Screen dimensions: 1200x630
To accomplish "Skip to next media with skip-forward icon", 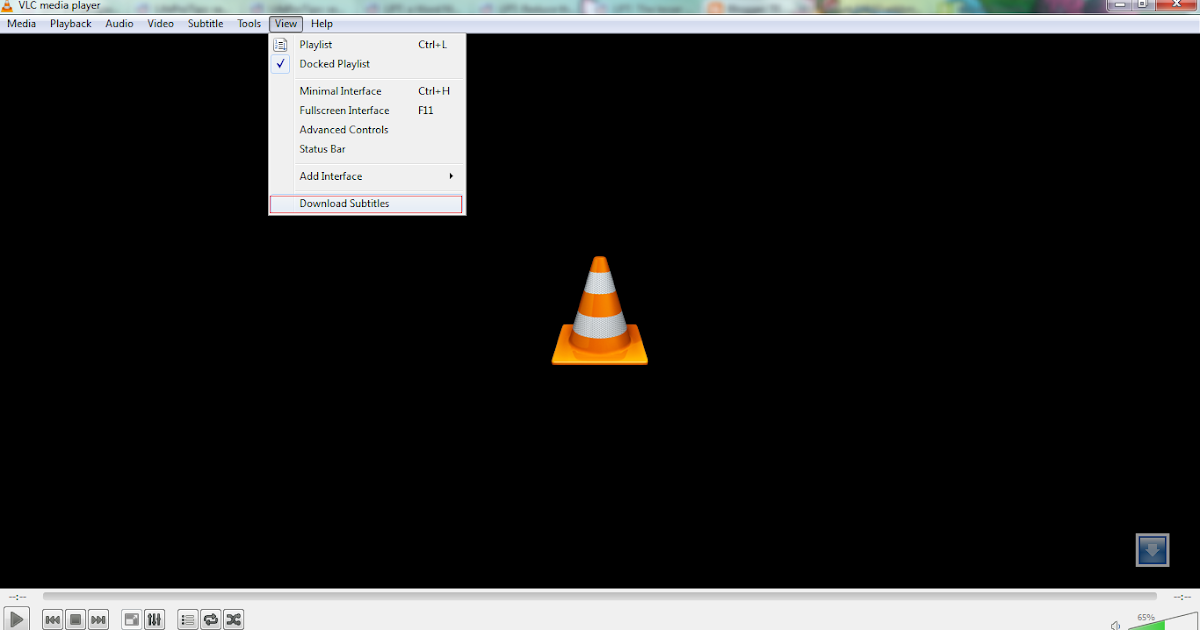I will tap(98, 620).
